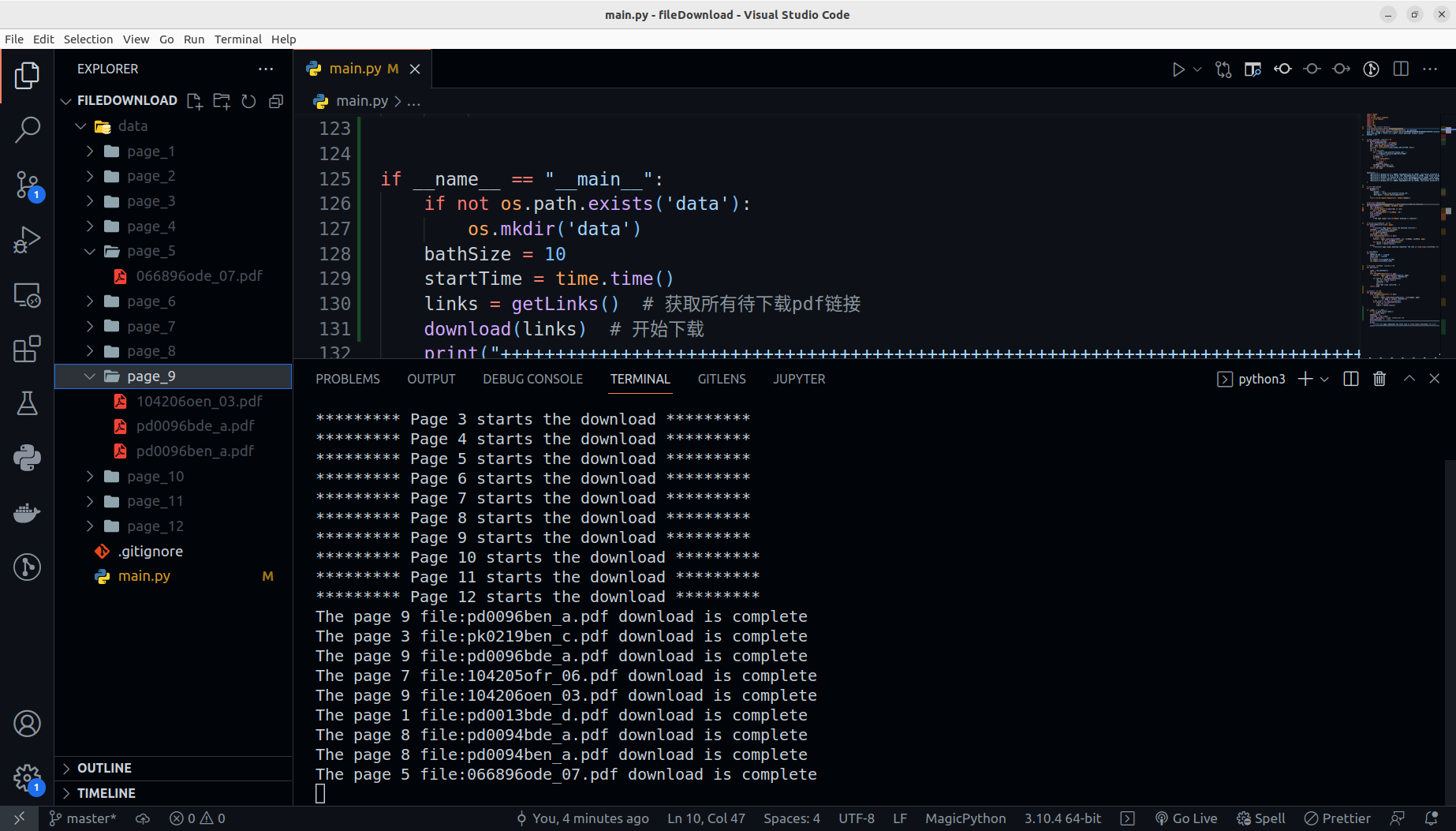
Task: Open the Source Control view
Action: tap(27, 185)
